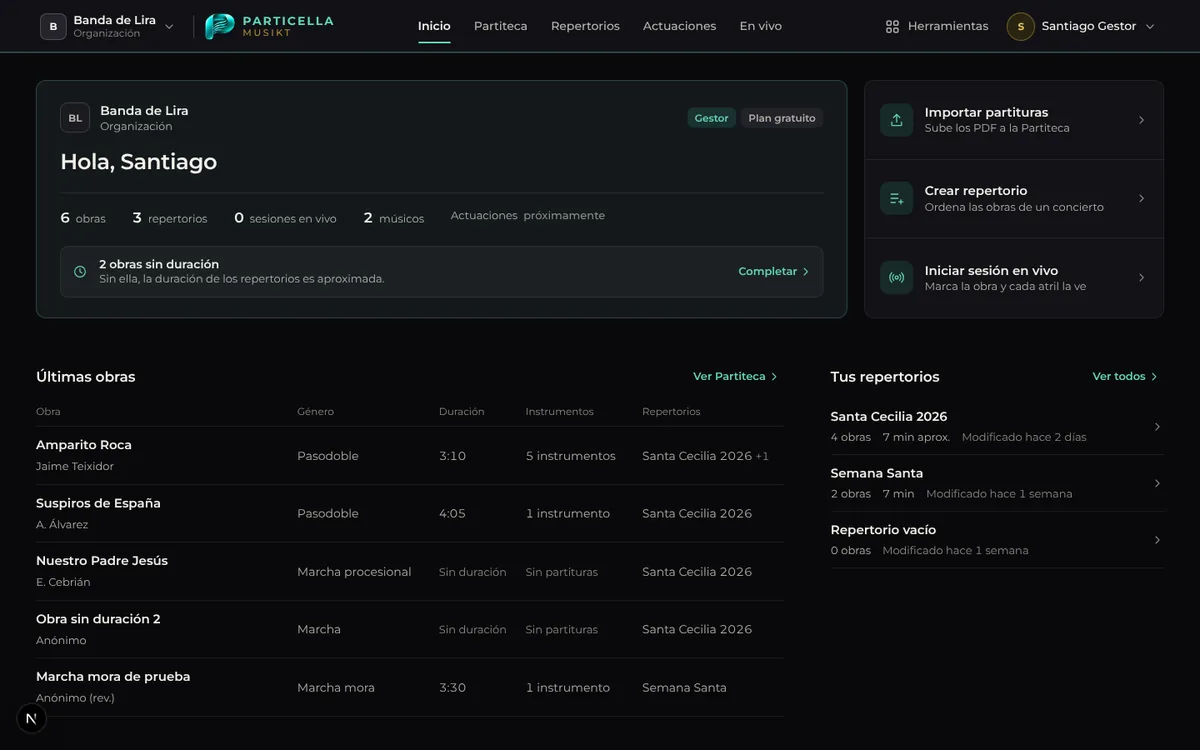Open Repertorio vacío chevron

[x=1157, y=540]
